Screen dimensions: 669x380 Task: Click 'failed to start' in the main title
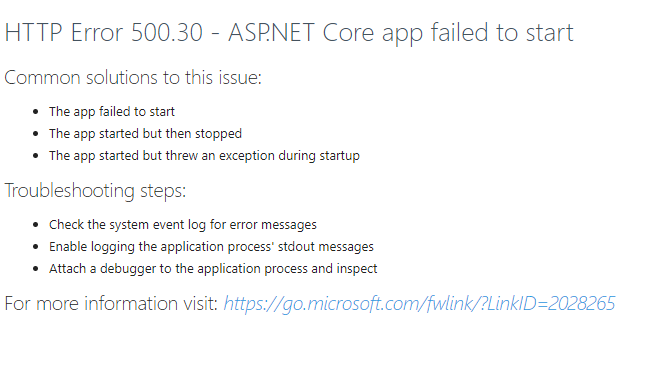coord(502,33)
